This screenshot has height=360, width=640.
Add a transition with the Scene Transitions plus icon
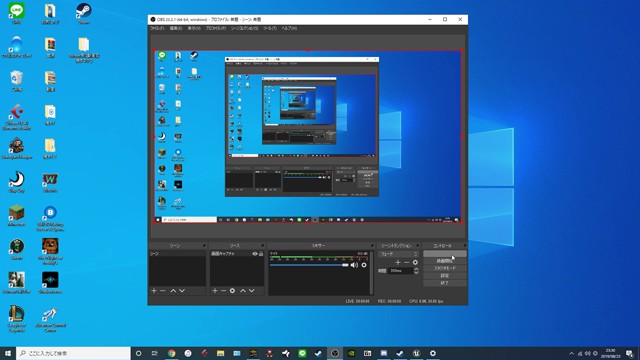[398, 262]
